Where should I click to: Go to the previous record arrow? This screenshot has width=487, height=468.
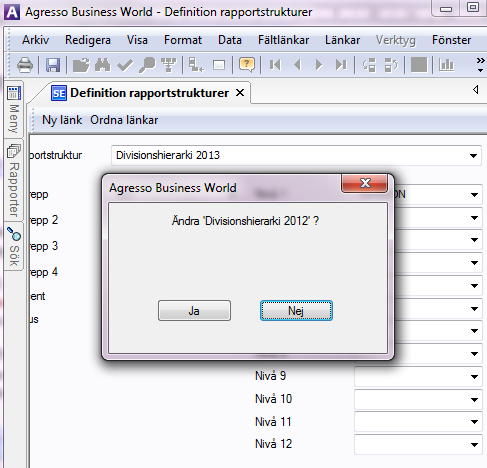click(298, 65)
